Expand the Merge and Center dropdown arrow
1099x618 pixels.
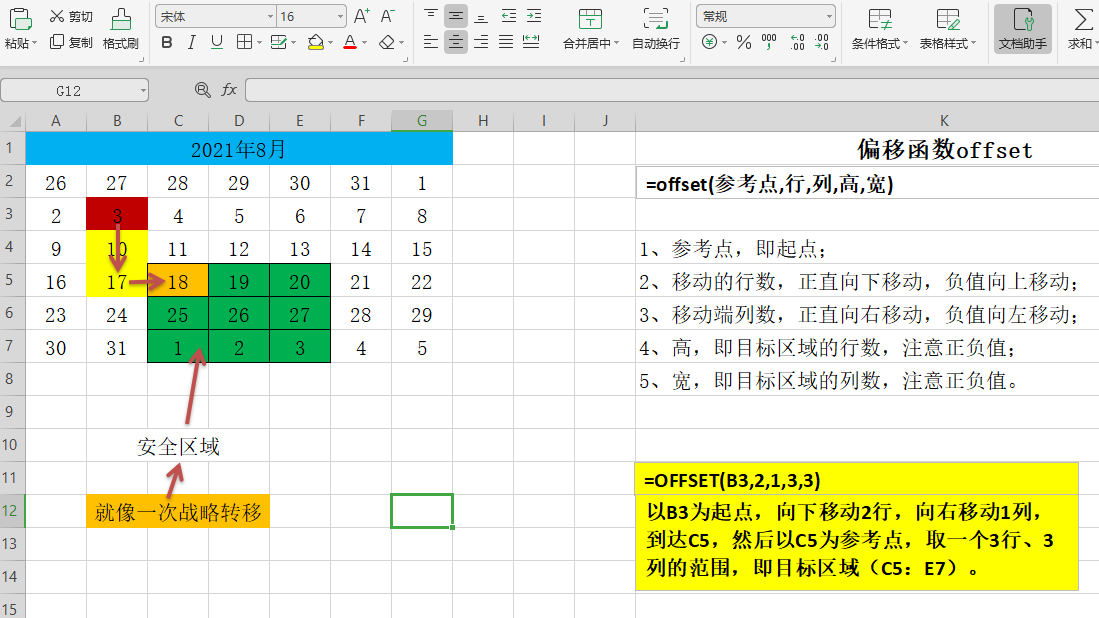(x=617, y=43)
